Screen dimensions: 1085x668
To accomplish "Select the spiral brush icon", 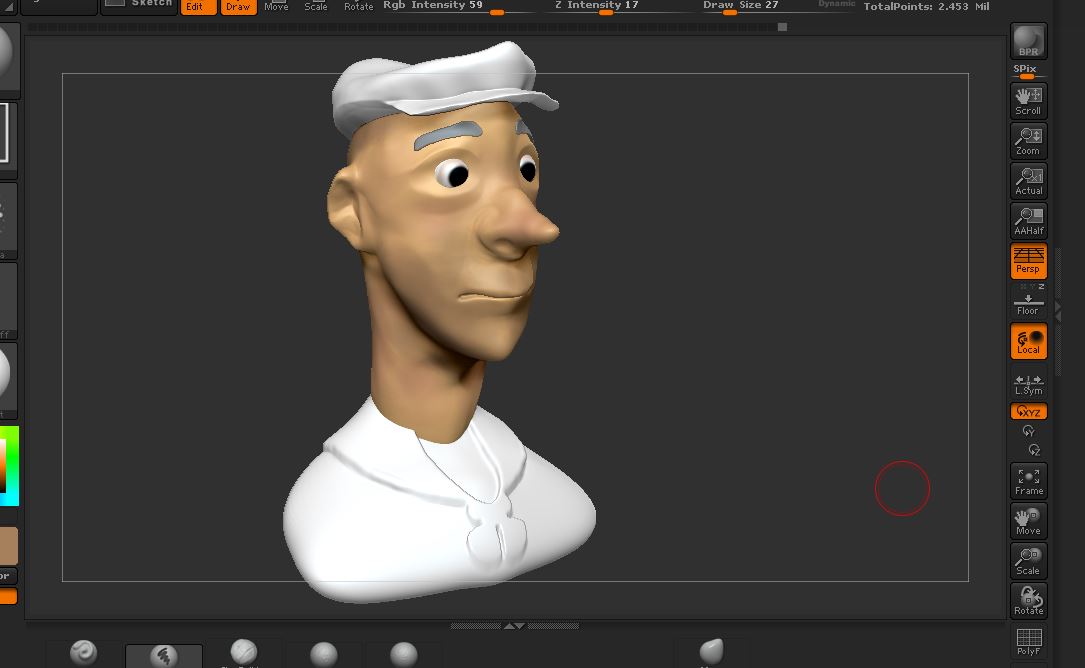I will coord(84,652).
